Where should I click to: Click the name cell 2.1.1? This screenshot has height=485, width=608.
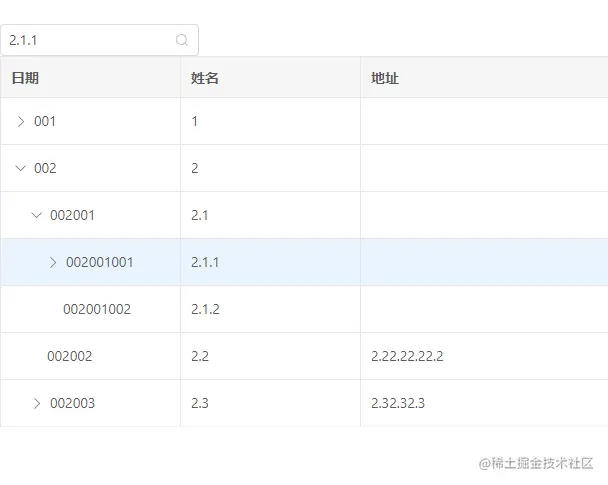click(270, 262)
